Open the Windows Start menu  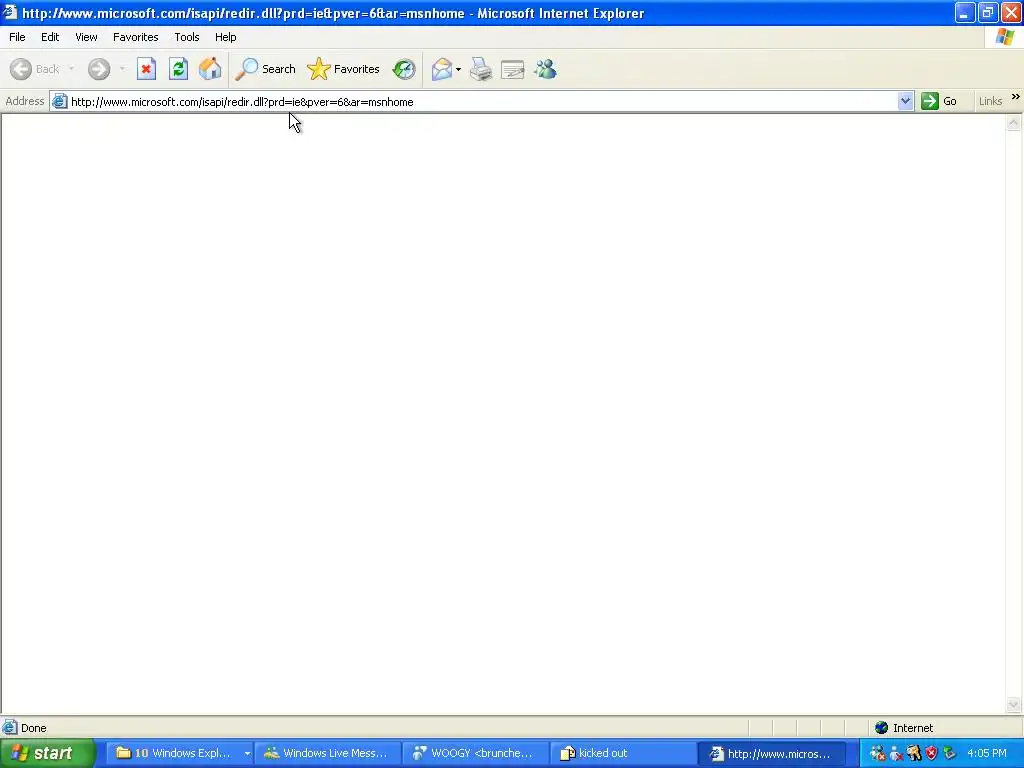point(47,753)
